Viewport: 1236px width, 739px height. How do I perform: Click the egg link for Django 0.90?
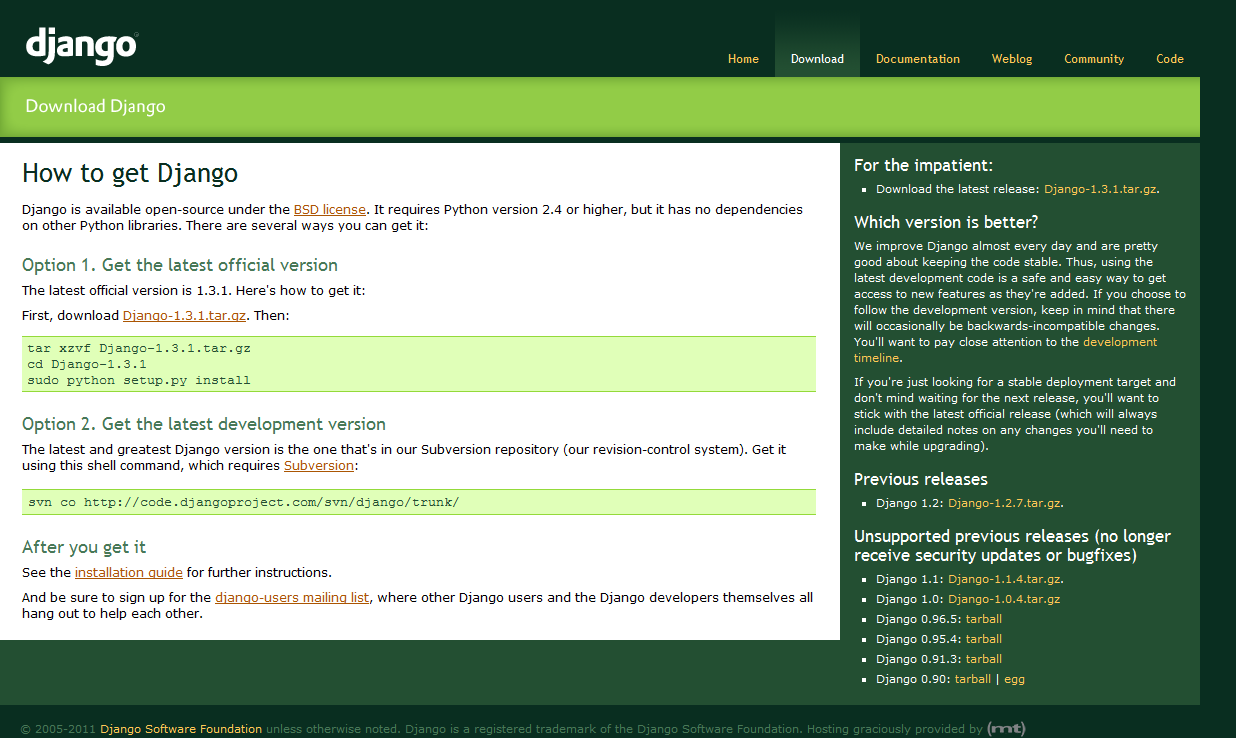[1014, 679]
